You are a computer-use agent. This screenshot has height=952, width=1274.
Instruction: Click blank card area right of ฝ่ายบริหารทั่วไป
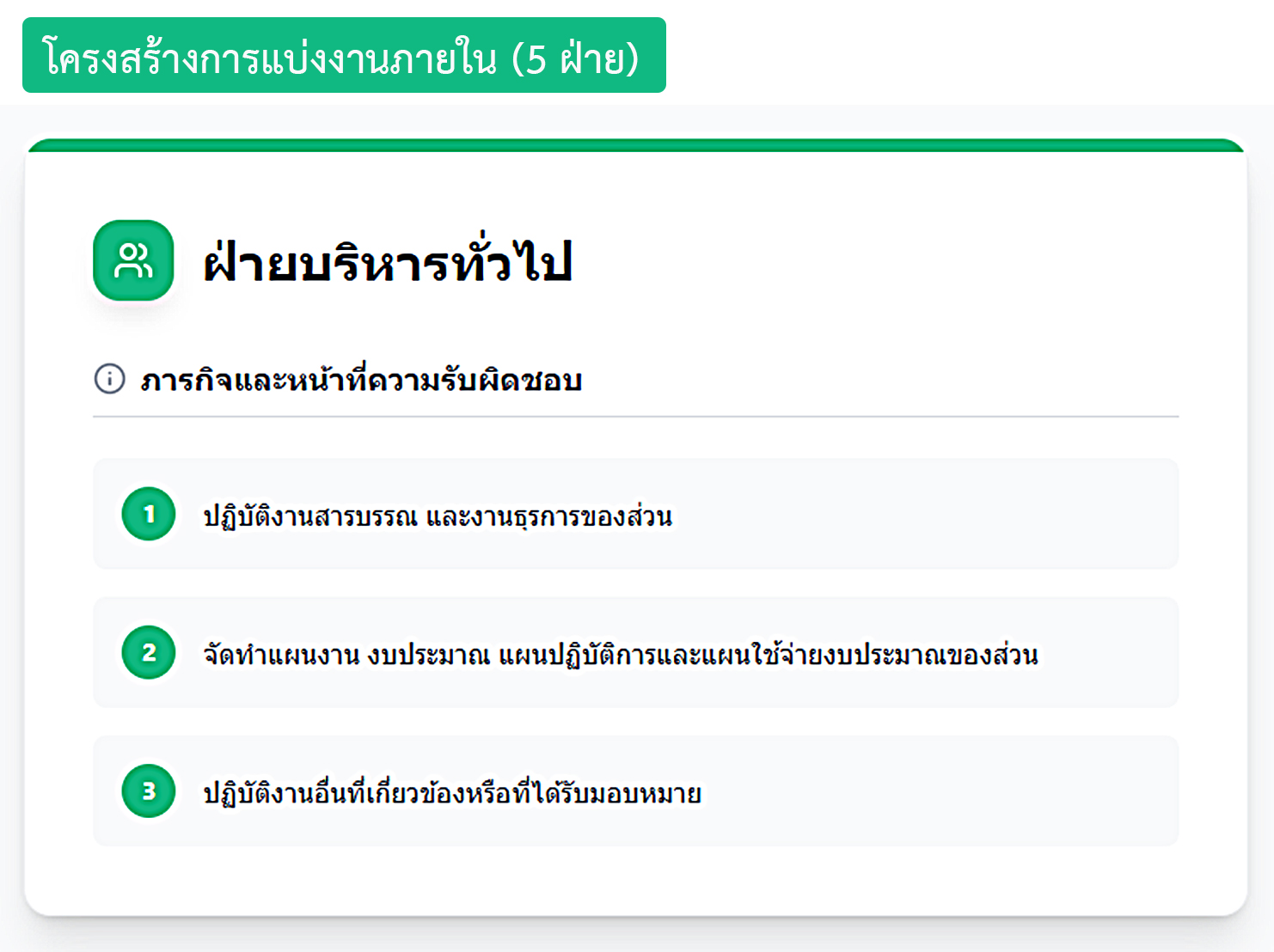tap(860, 260)
